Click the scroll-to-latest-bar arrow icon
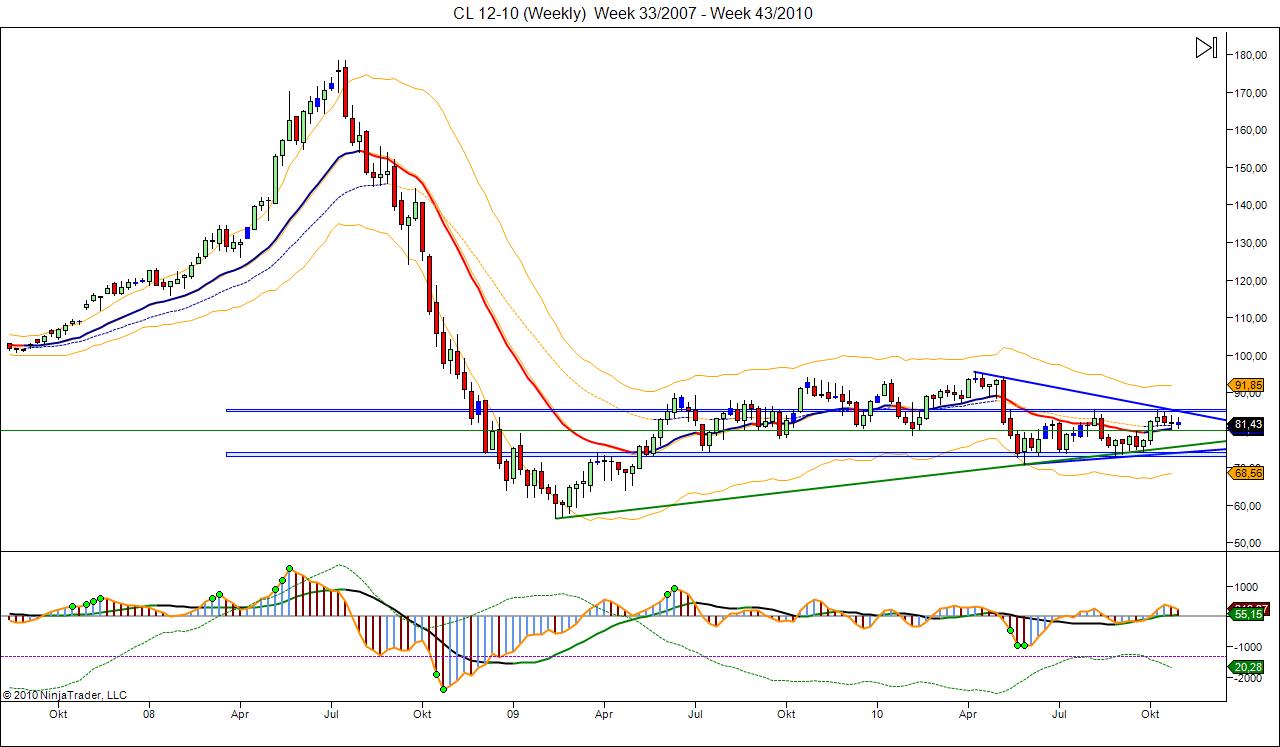This screenshot has width=1280, height=747. tap(1206, 47)
